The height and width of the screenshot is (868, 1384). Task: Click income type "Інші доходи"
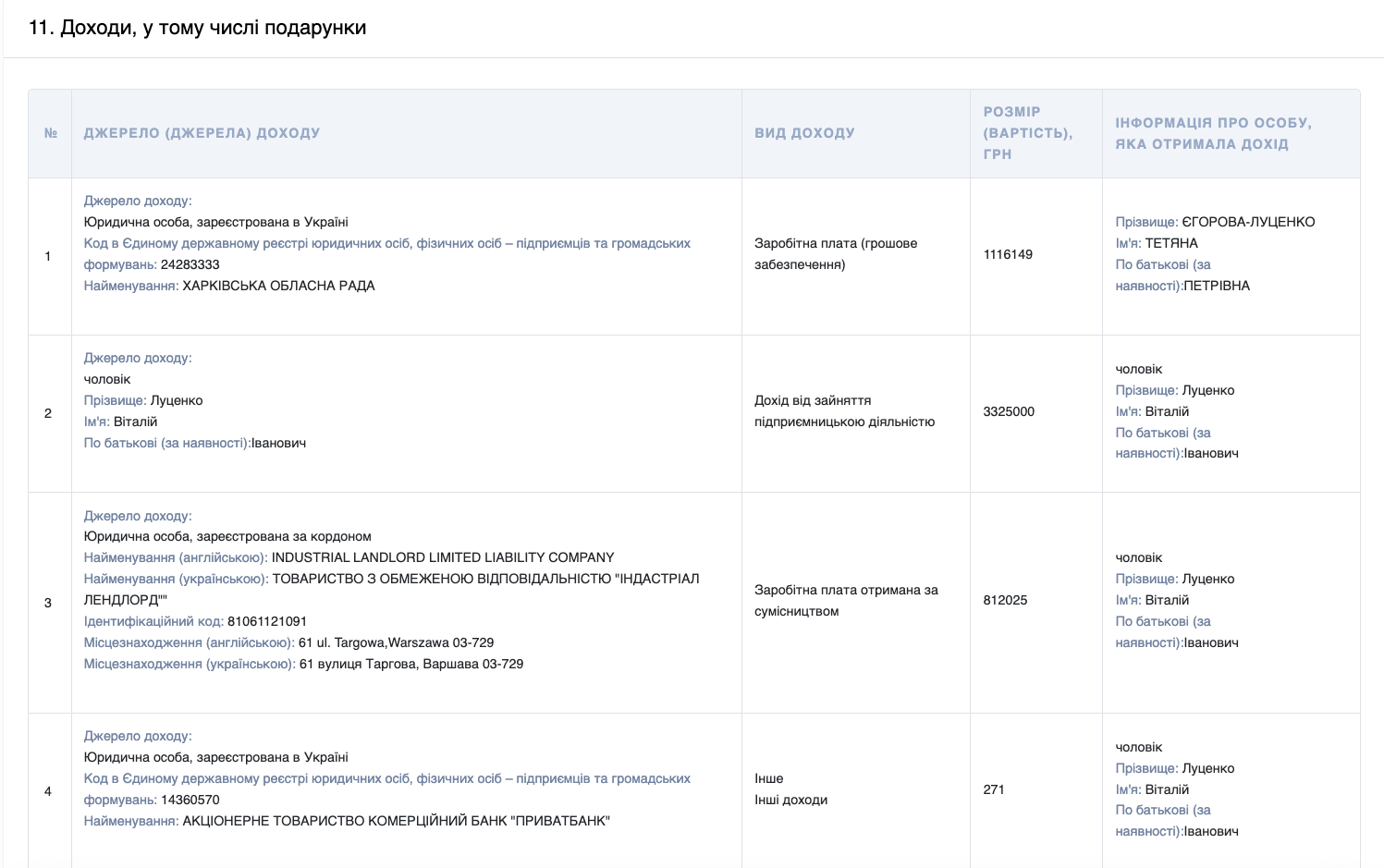pyautogui.click(x=790, y=800)
